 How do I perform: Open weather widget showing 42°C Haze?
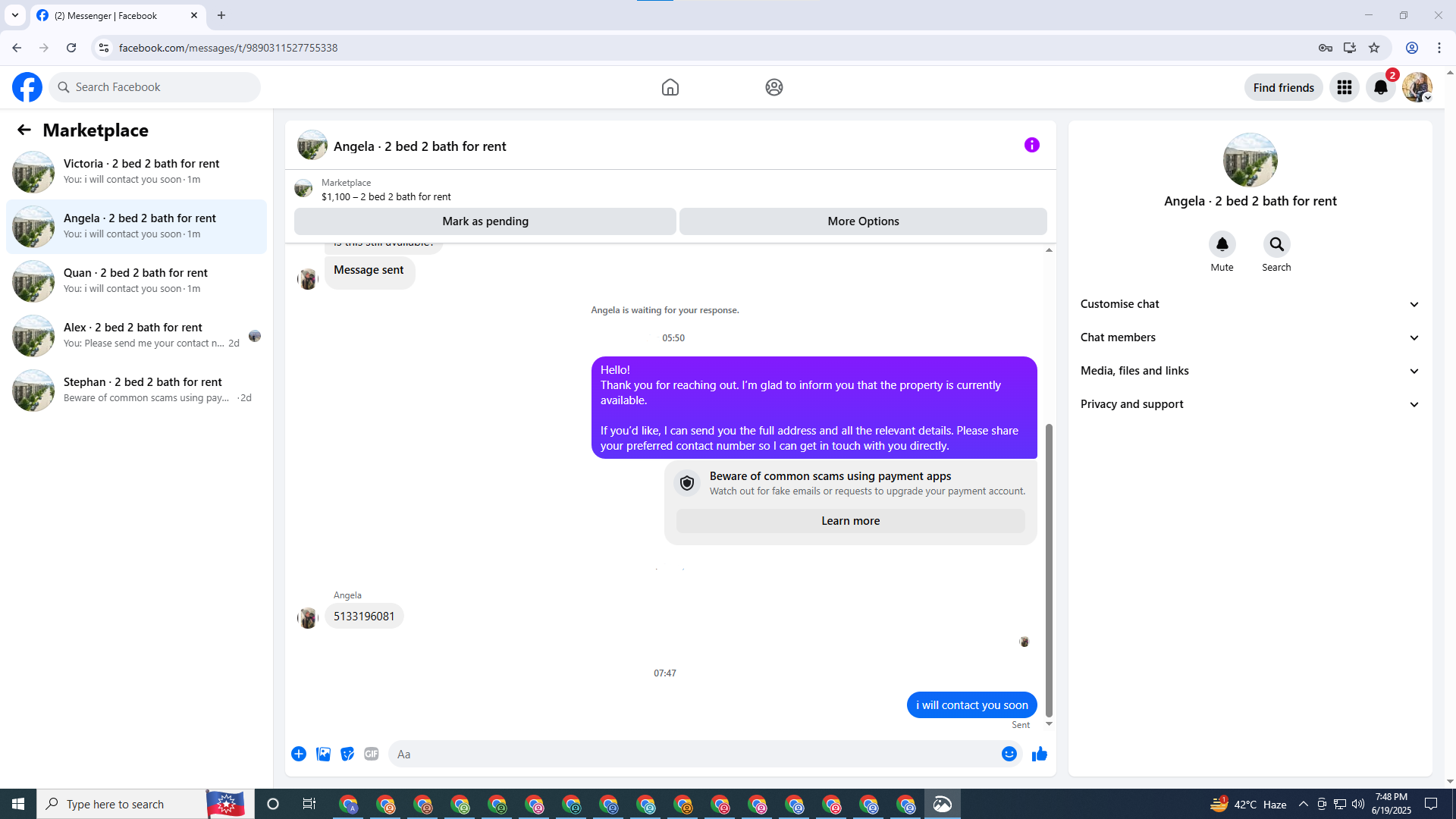coord(1248,804)
